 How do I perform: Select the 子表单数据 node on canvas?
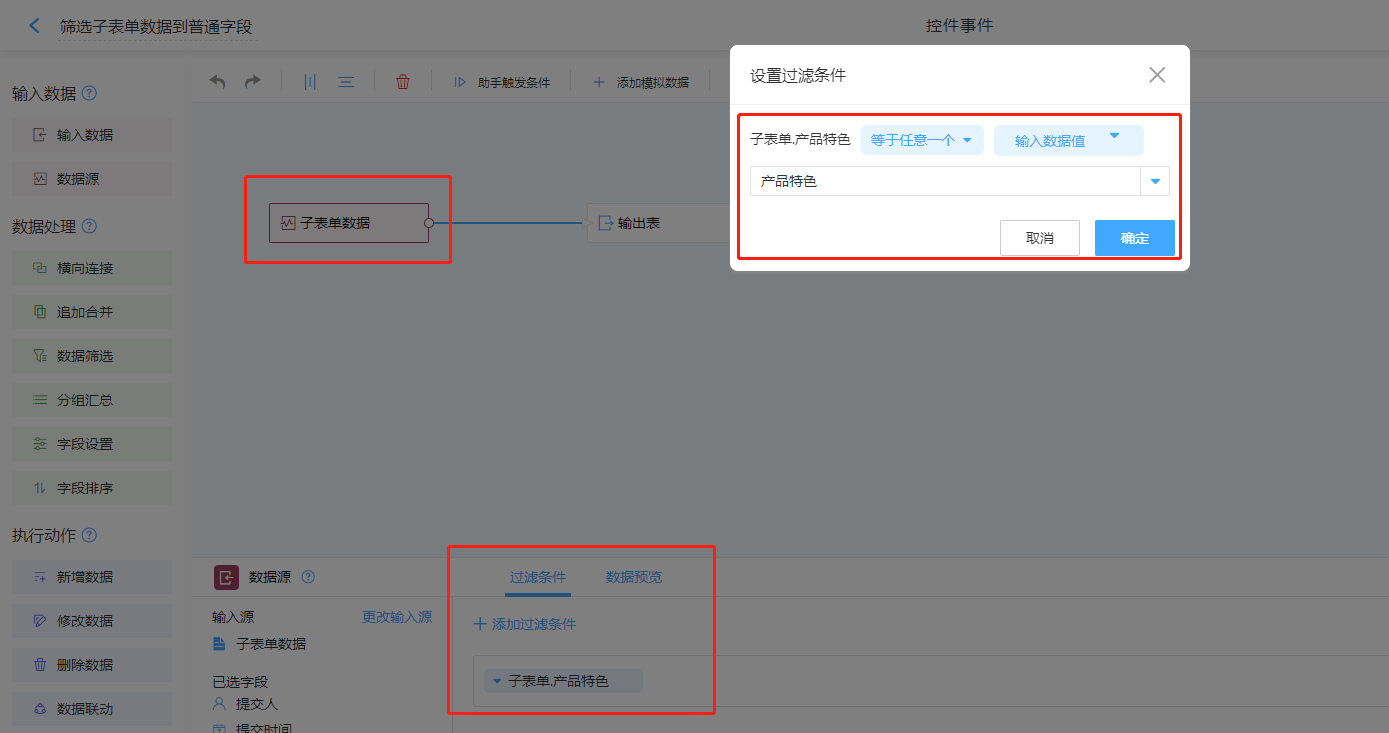[348, 223]
